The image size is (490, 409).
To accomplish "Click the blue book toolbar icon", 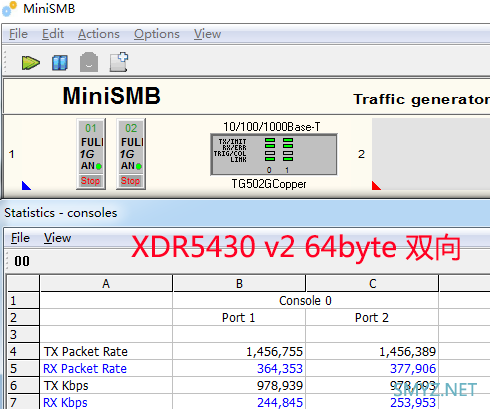I will (x=60, y=63).
